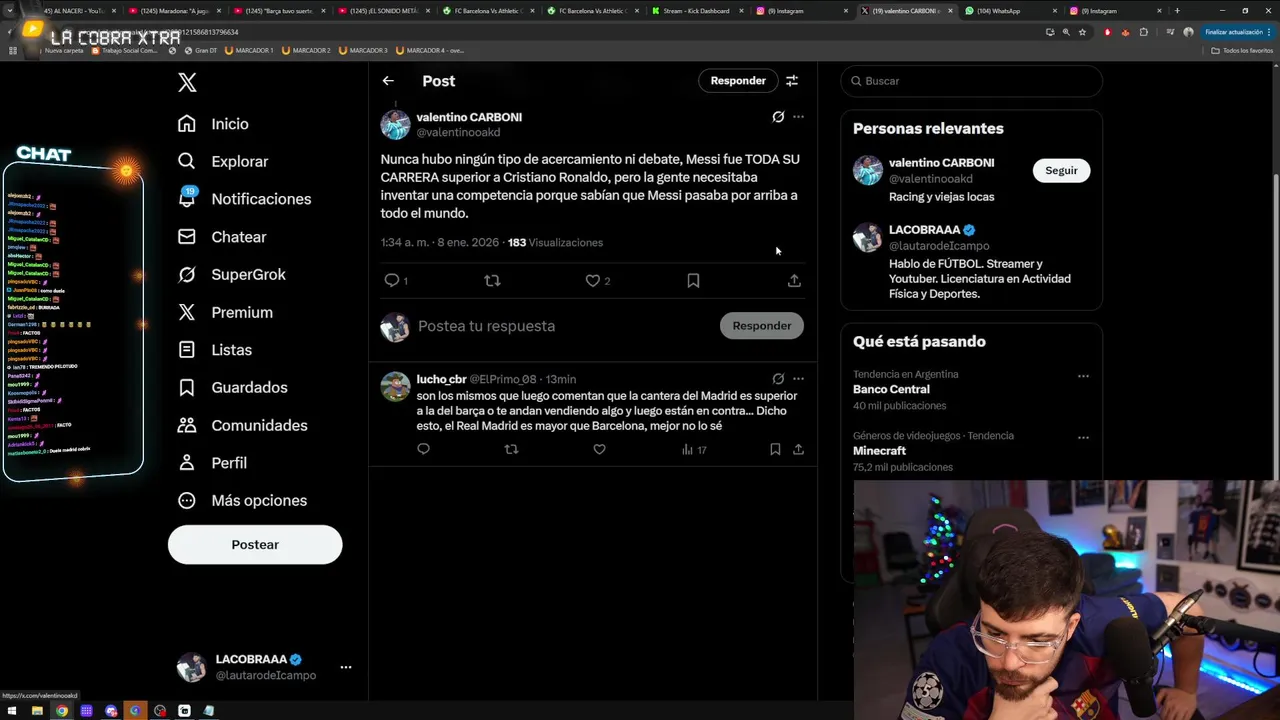Image resolution: width=1280 pixels, height=720 pixels.
Task: Open options for Minecraft trend
Action: pos(1083,438)
